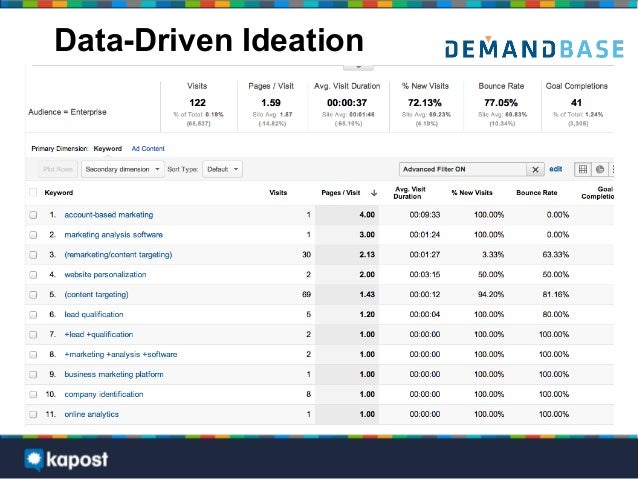The image size is (638, 479).
Task: Select the lead qualification row checkbox
Action: [x=33, y=314]
